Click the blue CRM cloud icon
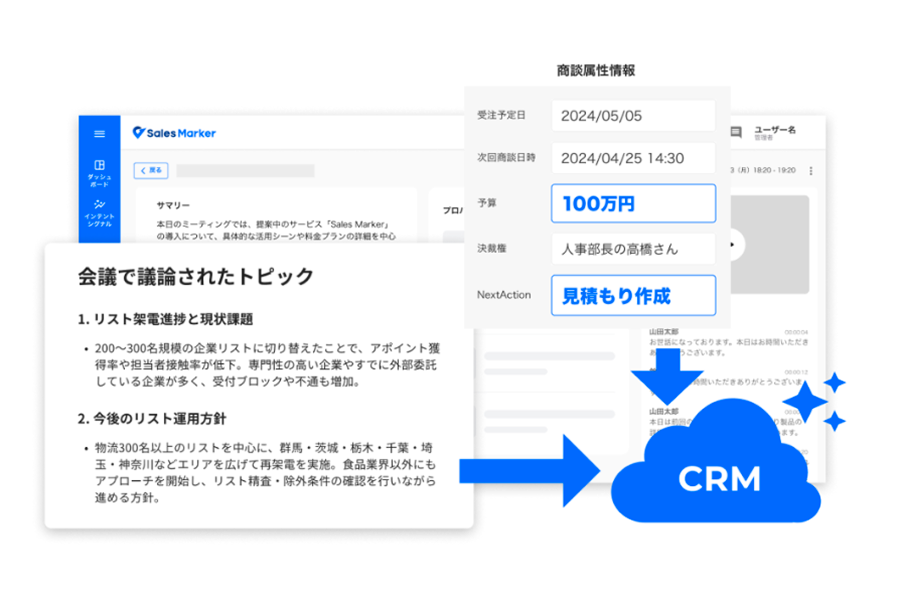The width and height of the screenshot is (900, 602). 719,471
